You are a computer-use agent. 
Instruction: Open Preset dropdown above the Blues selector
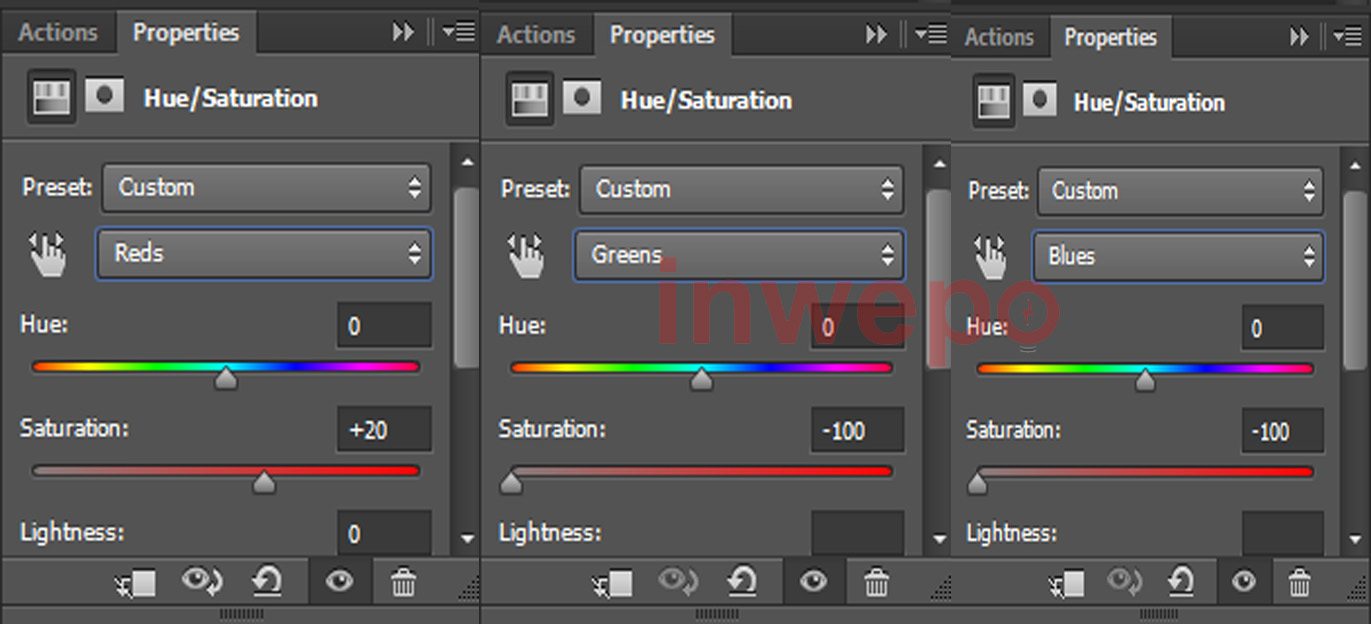1180,191
